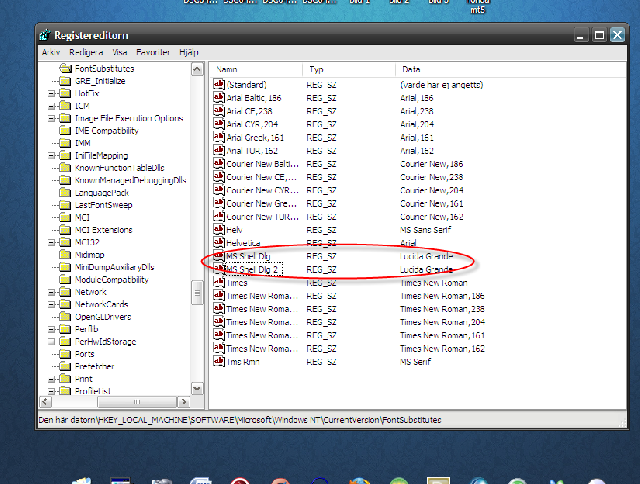The height and width of the screenshot is (484, 640).
Task: Click the tree pane scroll right arrow
Action: (x=184, y=402)
